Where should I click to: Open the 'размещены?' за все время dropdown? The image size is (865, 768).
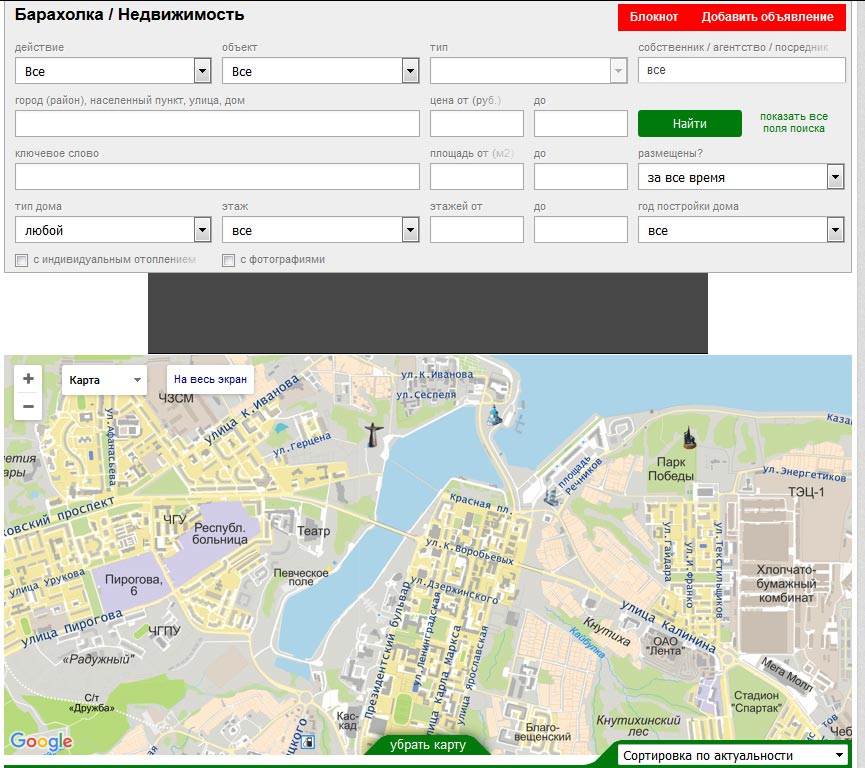[x=741, y=177]
